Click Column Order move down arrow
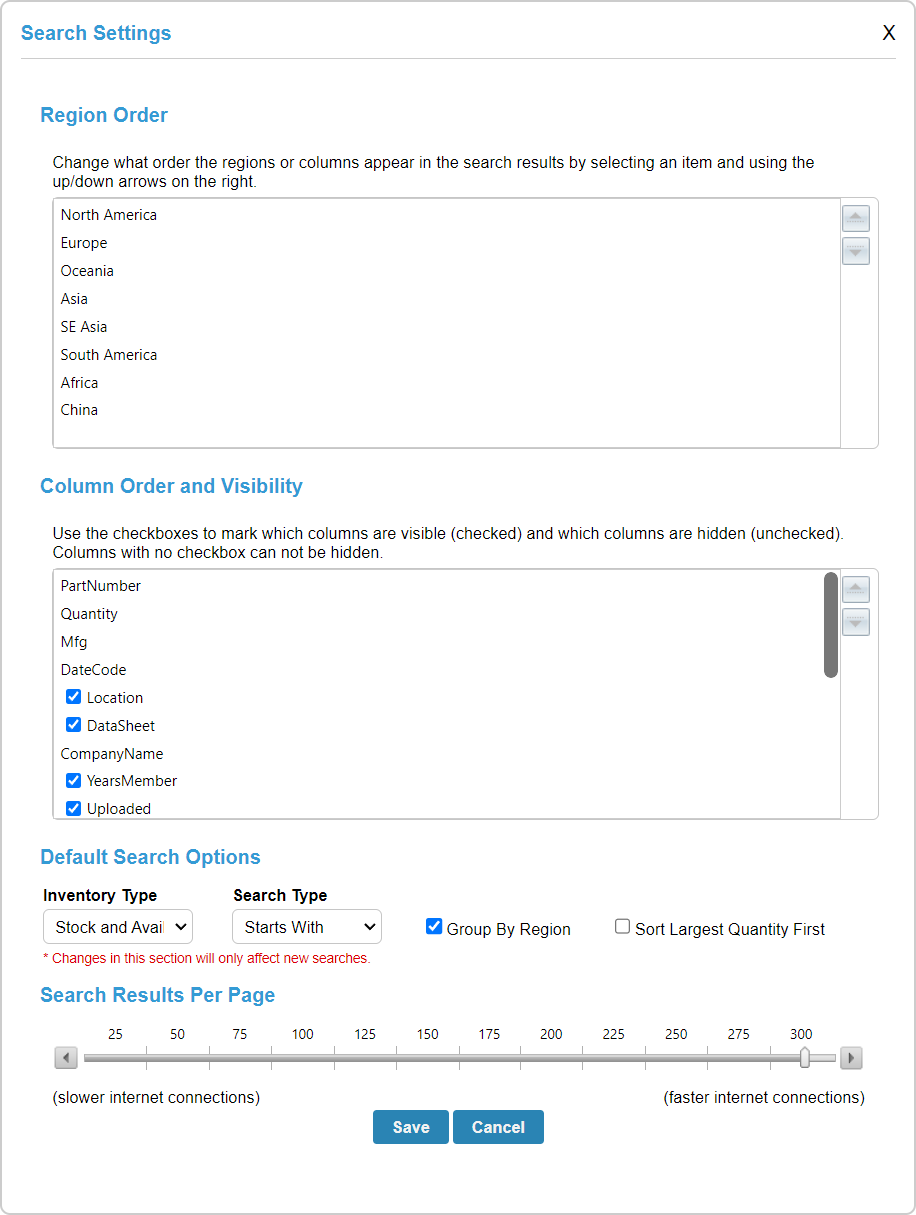This screenshot has width=916, height=1215. coord(856,622)
